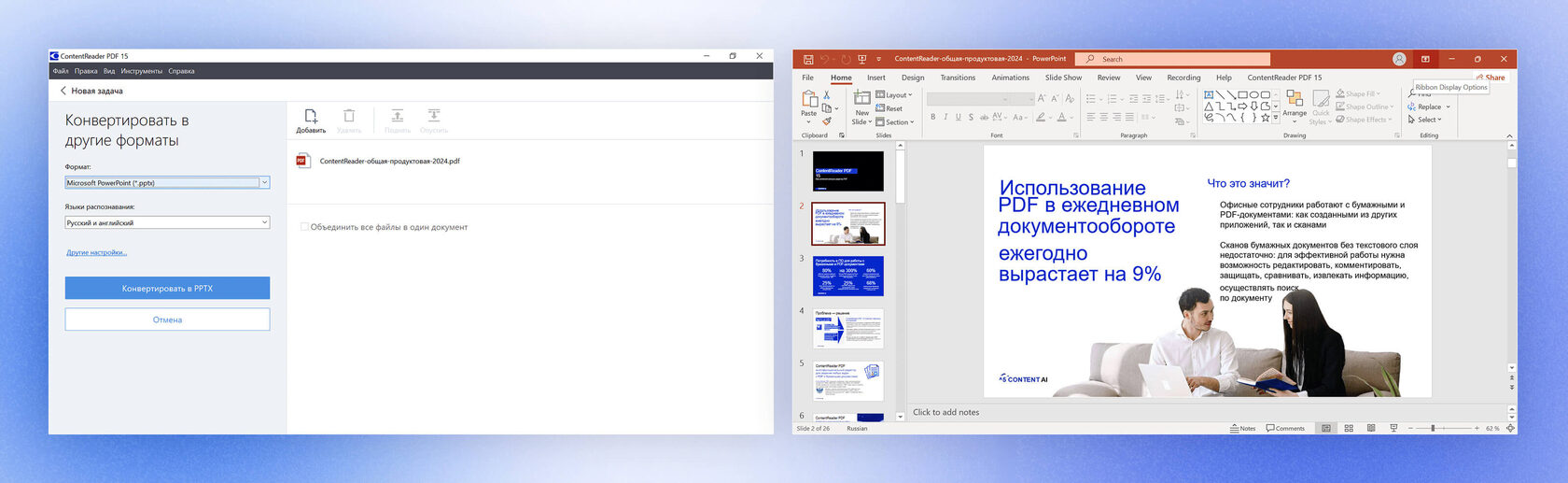Viewport: 1568px width, 483px height.
Task: Open the Инструменты menu in ContentReader
Action: [141, 71]
